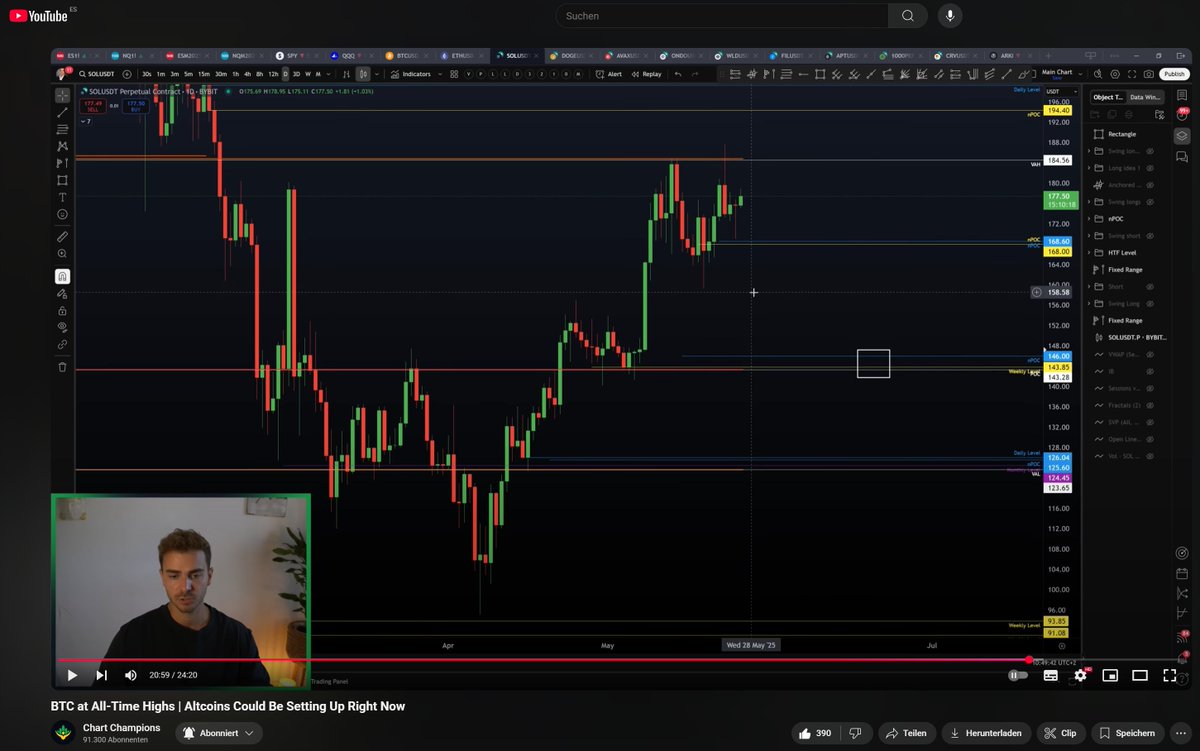Expand the Swing Long folder

tap(1089, 304)
